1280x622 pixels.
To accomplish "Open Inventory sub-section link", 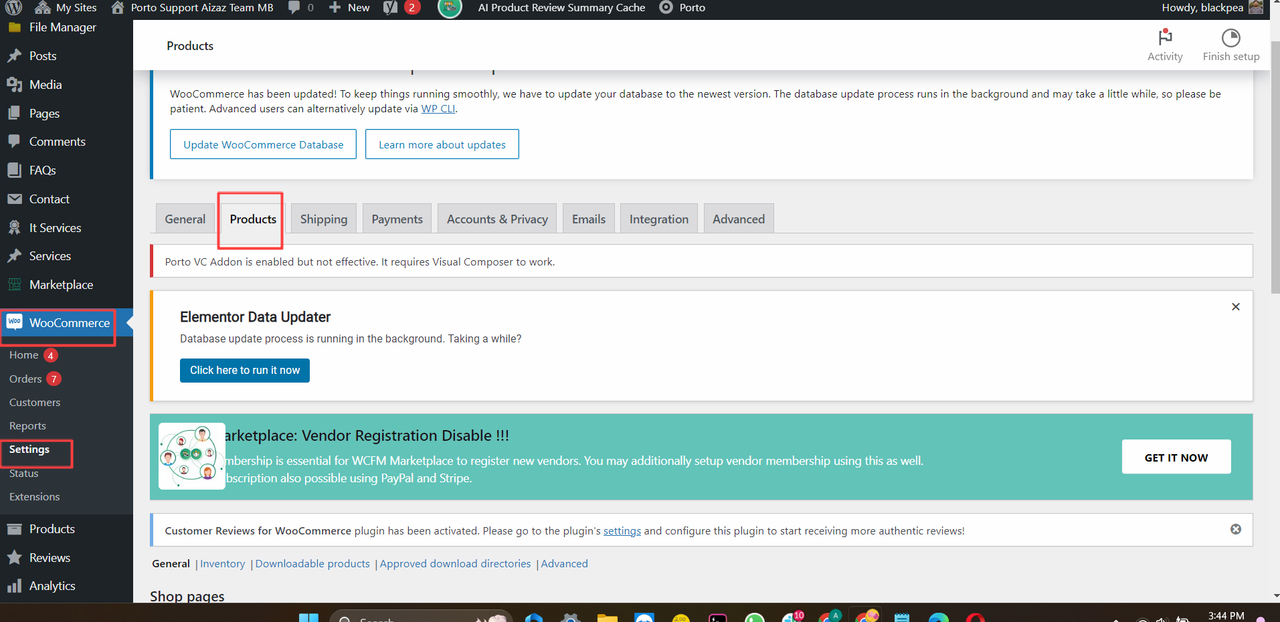I will tap(222, 564).
